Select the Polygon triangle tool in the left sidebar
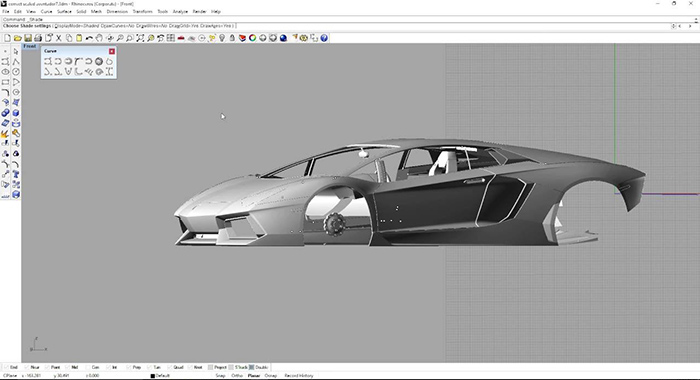 point(16,82)
